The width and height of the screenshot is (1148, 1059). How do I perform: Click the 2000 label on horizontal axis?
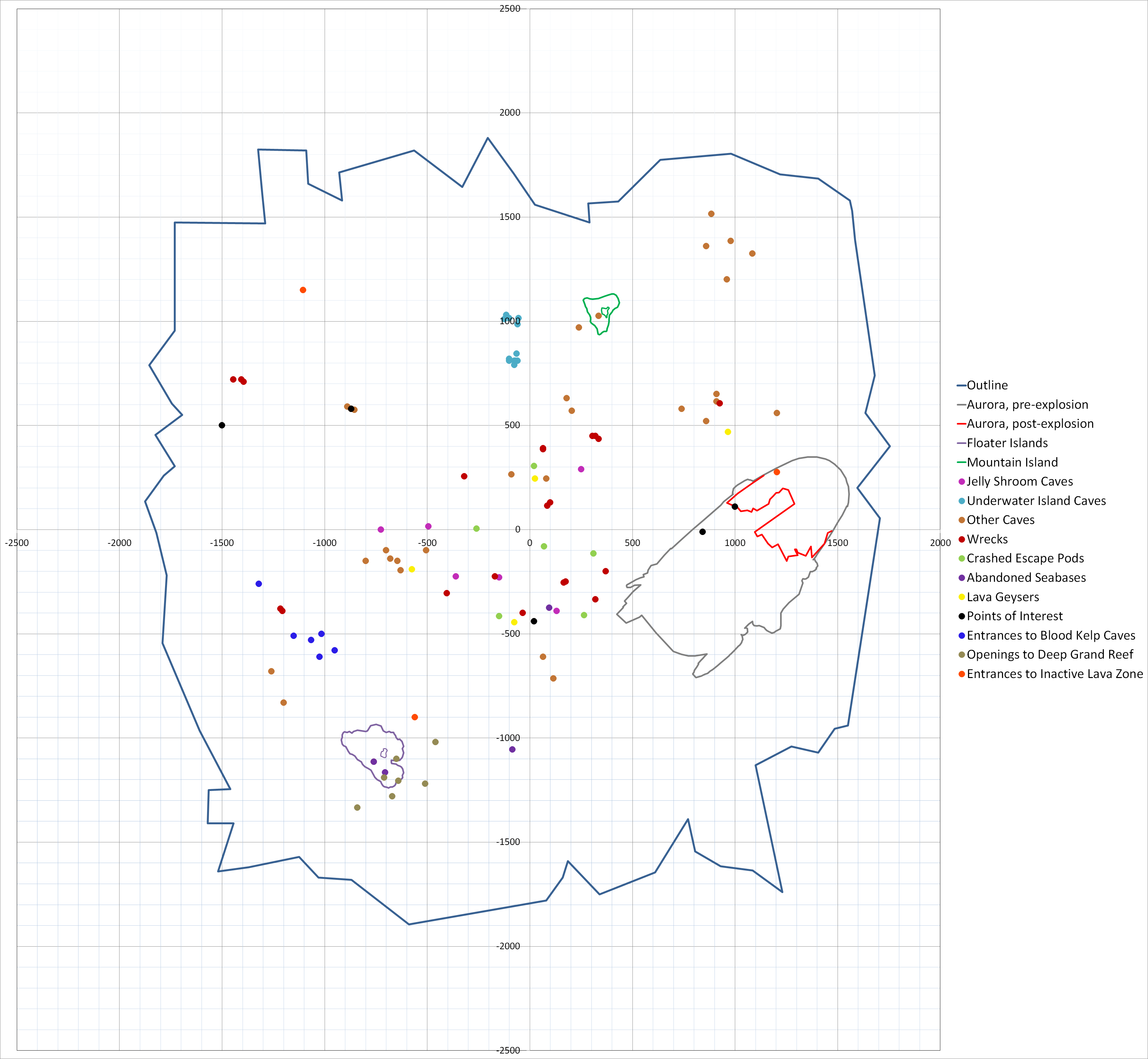(x=940, y=543)
